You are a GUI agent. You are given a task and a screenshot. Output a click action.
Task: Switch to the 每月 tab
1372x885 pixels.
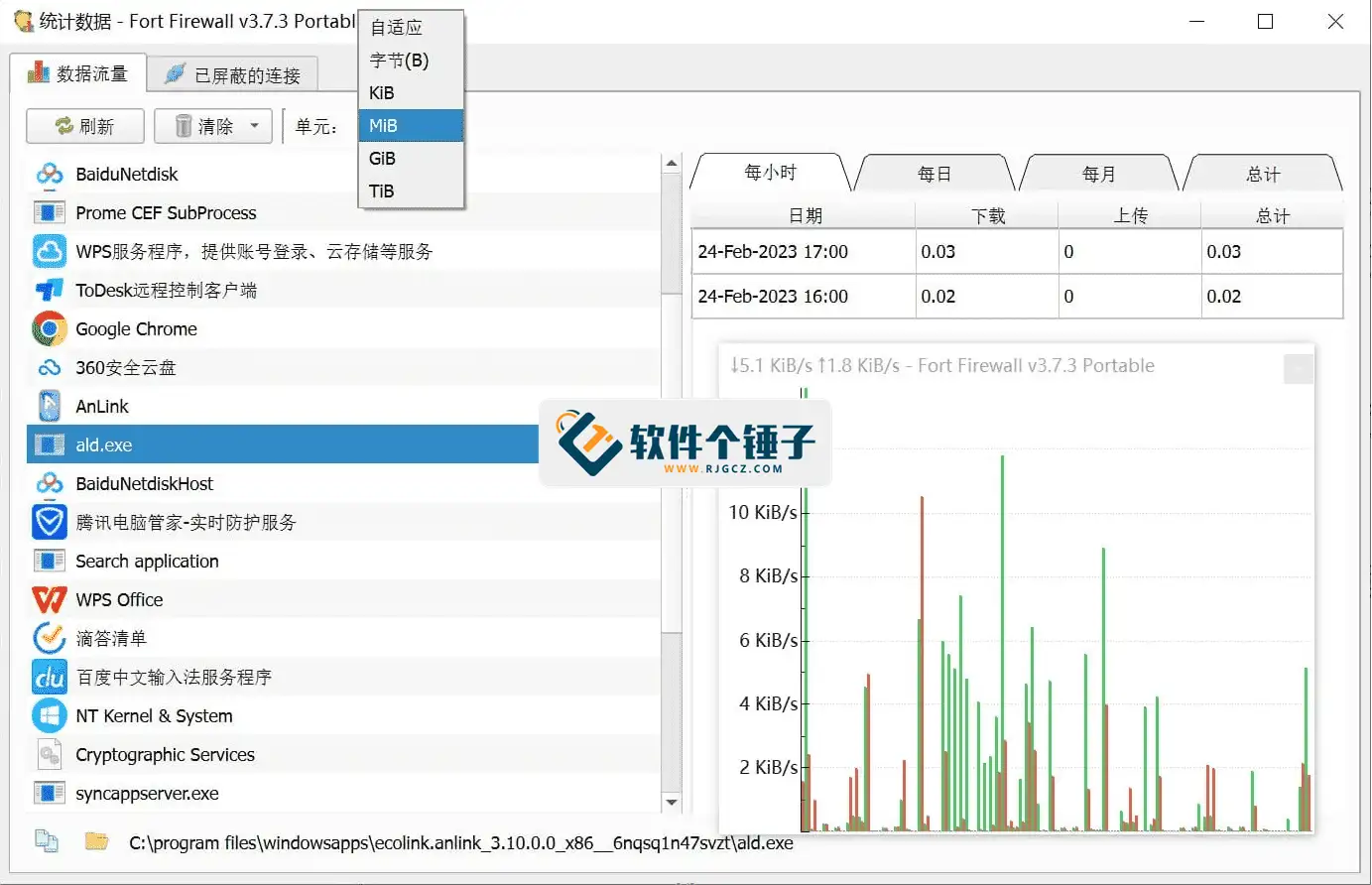1098,174
